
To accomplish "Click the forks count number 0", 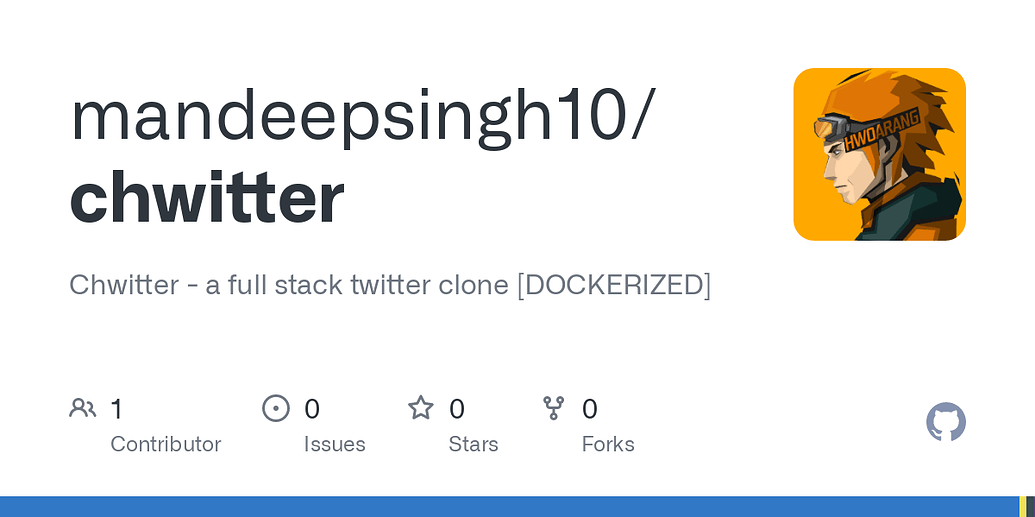I will point(590,409).
